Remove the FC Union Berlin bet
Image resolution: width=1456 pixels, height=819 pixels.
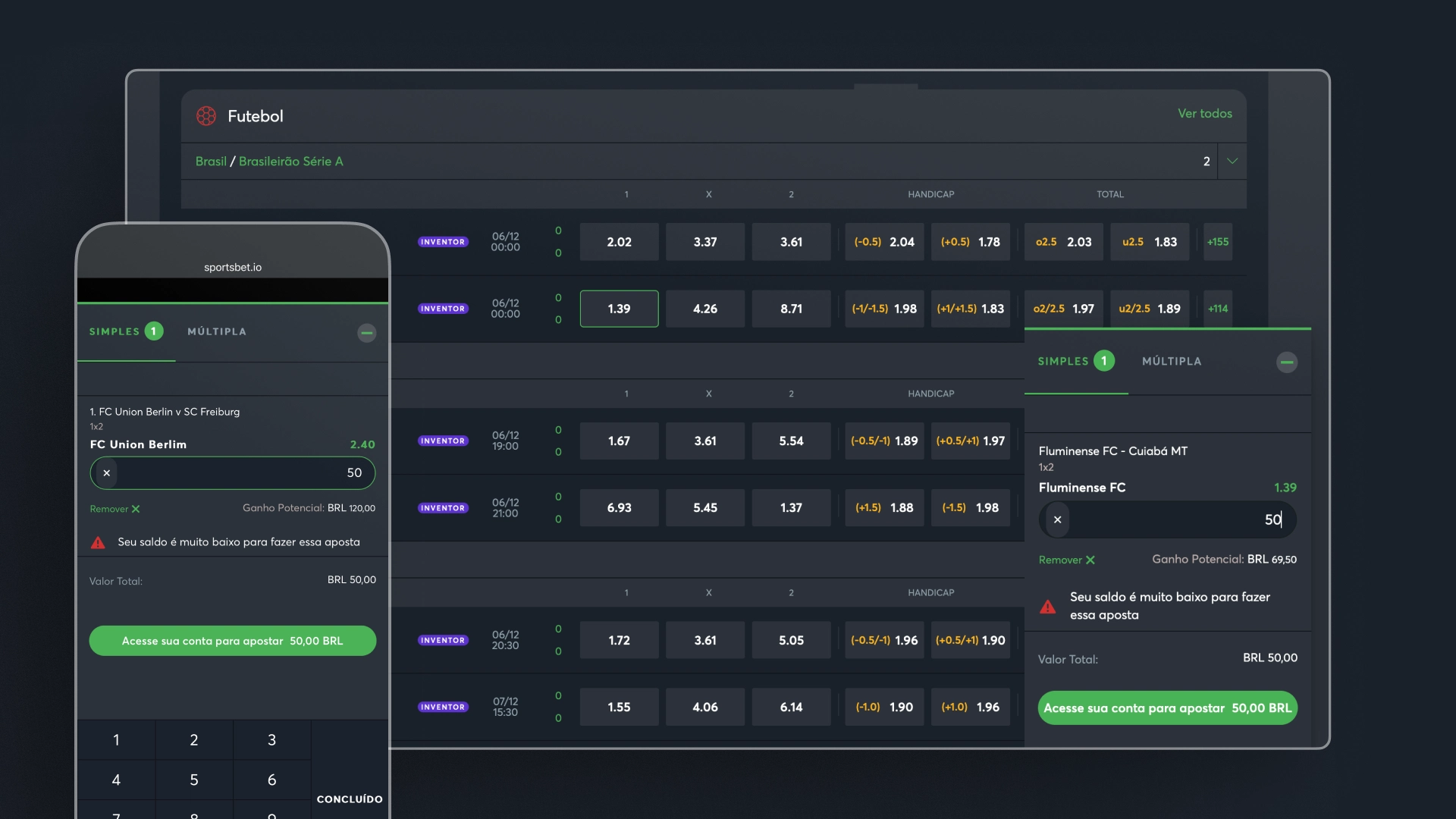pyautogui.click(x=115, y=509)
